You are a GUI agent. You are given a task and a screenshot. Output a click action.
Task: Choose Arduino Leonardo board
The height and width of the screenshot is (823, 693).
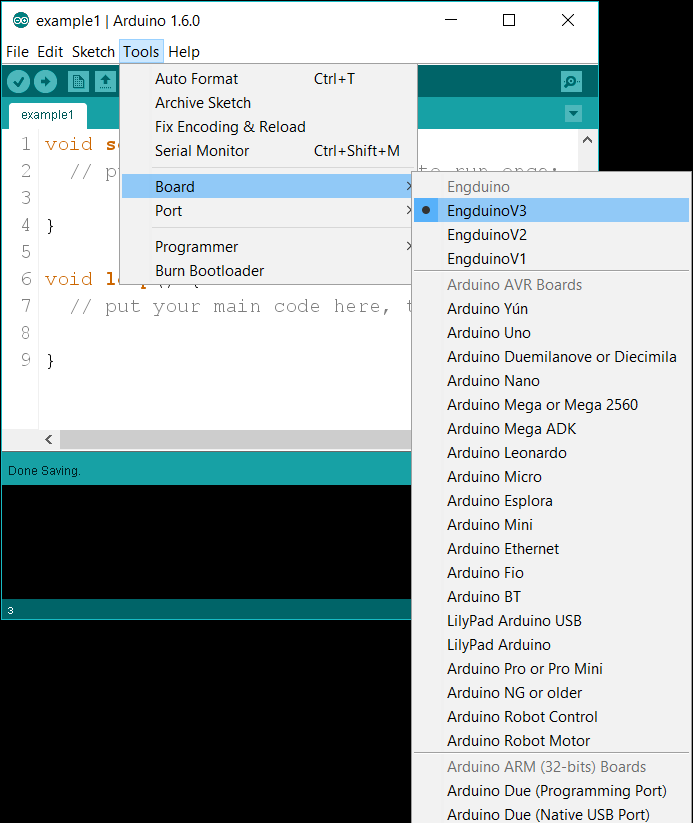[551, 453]
